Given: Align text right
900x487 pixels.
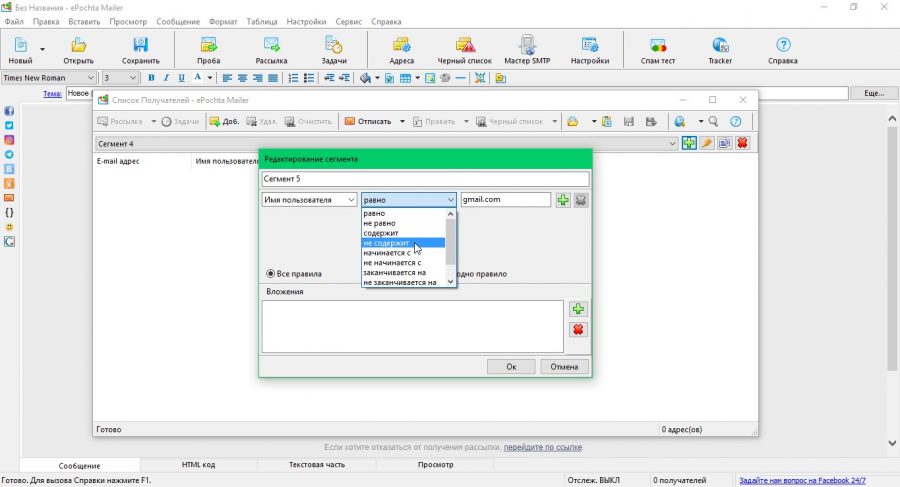Looking at the screenshot, I should (x=258, y=78).
